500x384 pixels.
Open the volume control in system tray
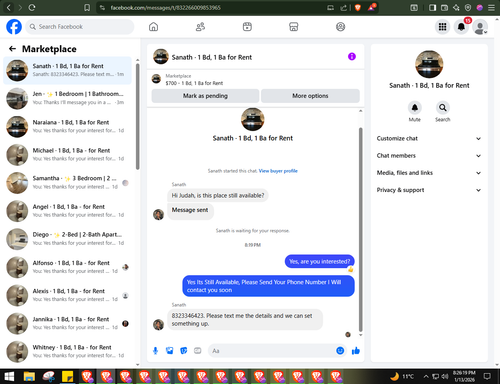pyautogui.click(x=445, y=376)
